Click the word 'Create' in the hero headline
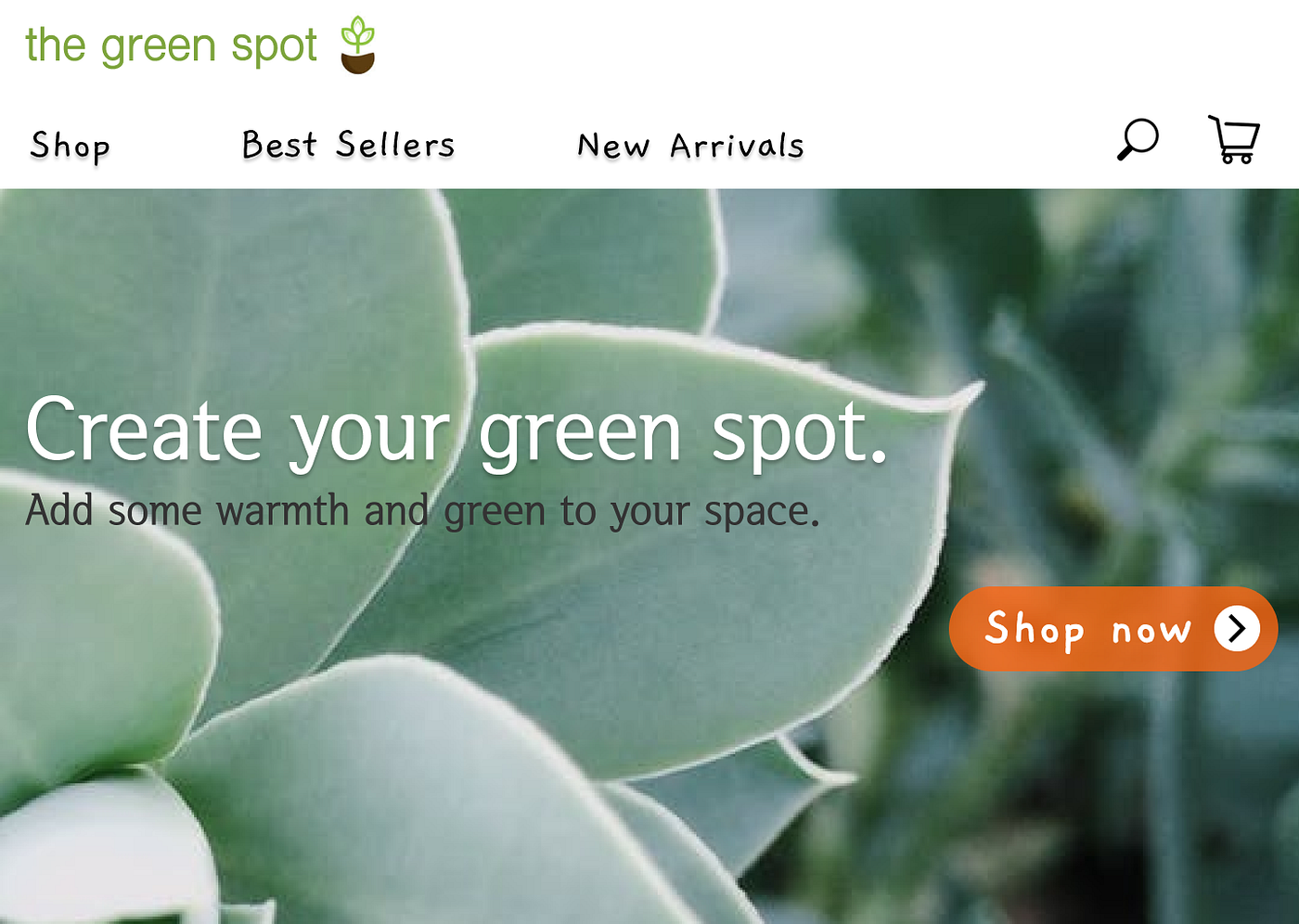 (144, 429)
